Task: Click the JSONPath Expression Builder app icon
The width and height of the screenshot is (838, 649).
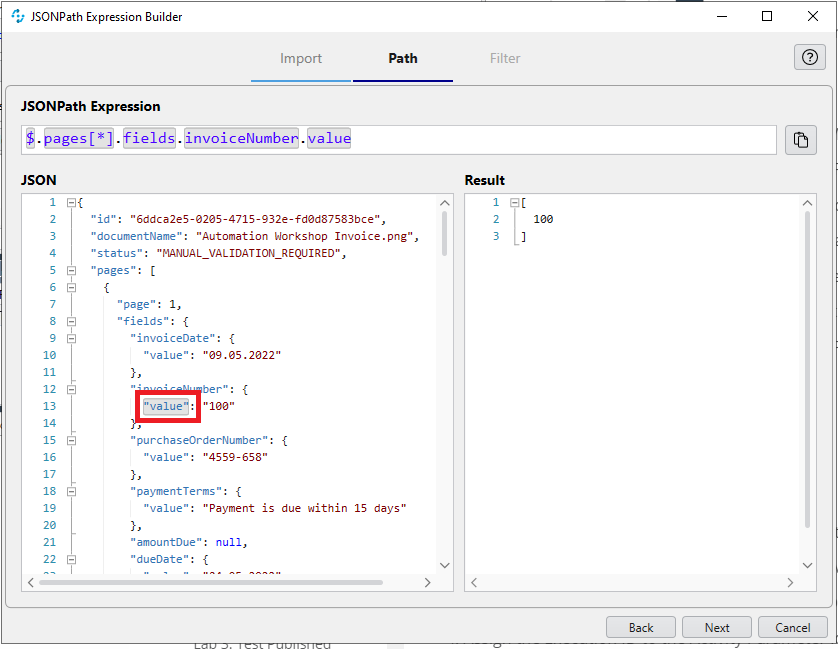Action: (18, 17)
